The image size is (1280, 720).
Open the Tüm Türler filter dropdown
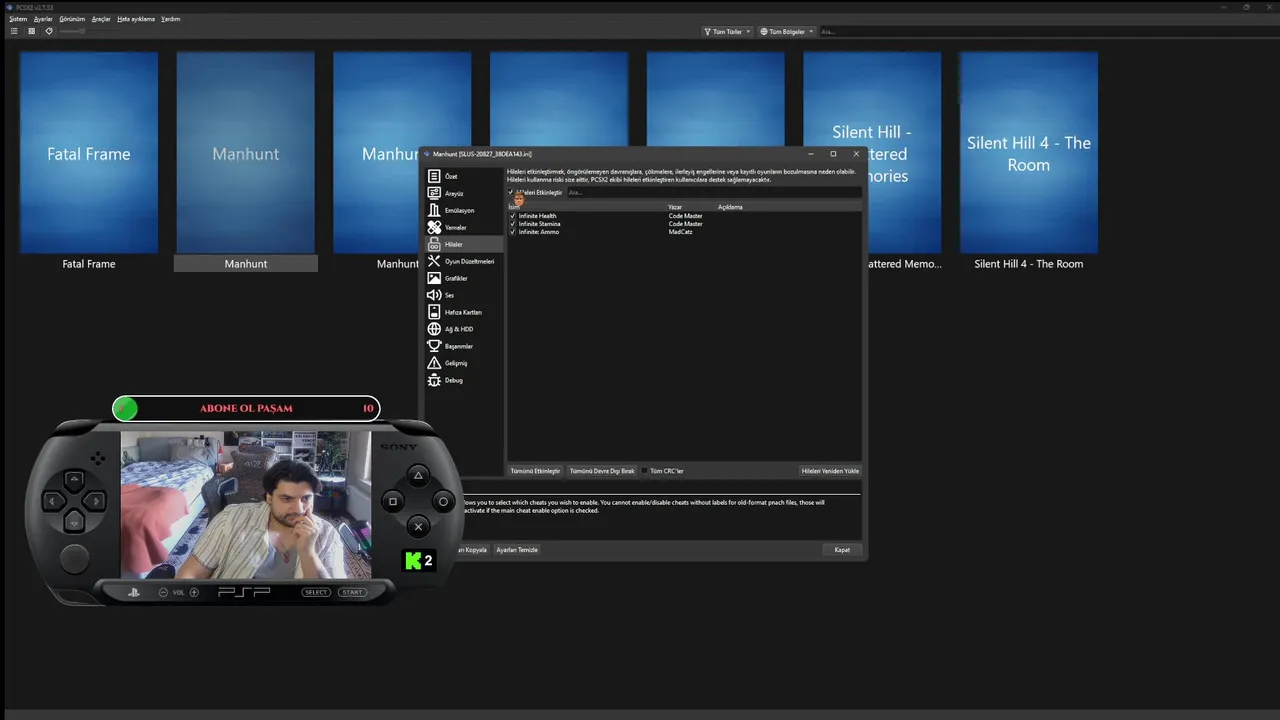(x=726, y=31)
